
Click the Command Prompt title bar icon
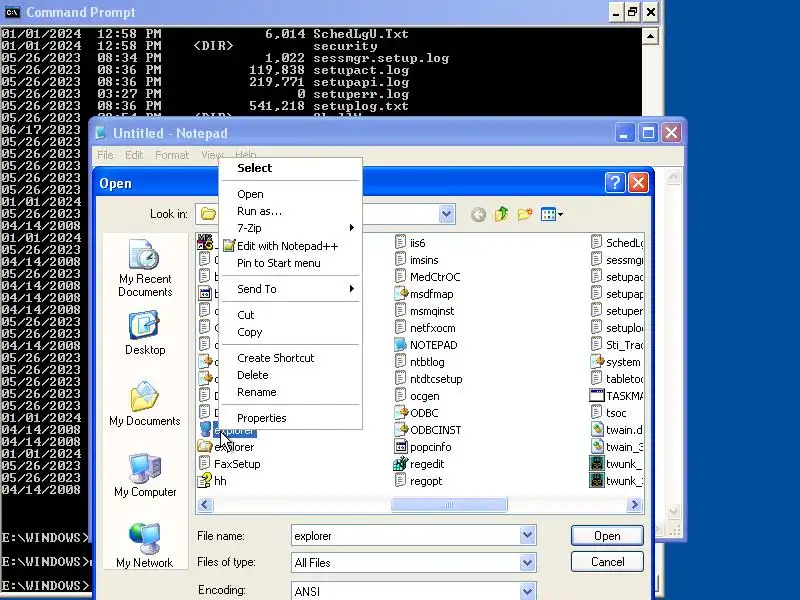click(x=12, y=12)
